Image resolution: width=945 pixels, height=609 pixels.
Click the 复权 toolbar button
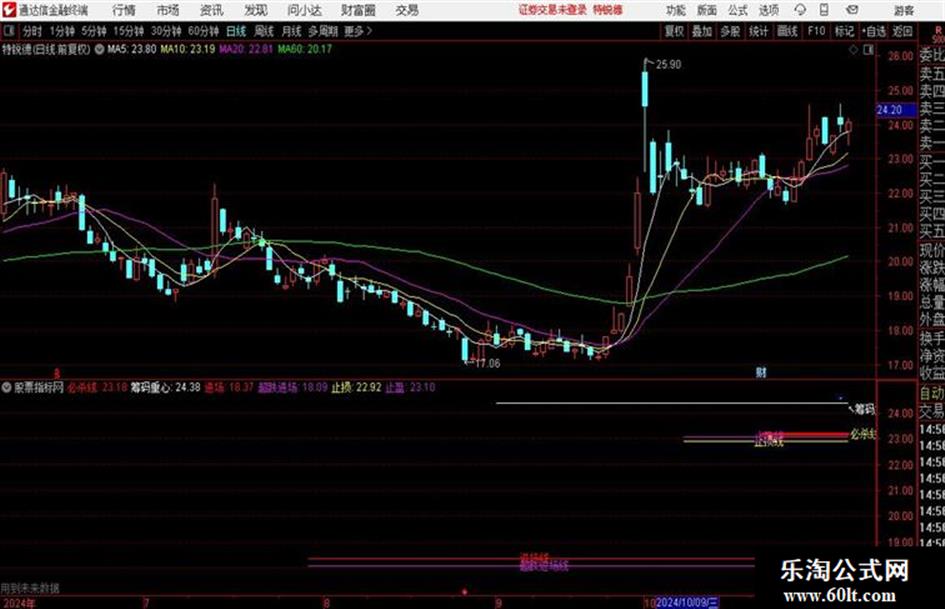[674, 31]
